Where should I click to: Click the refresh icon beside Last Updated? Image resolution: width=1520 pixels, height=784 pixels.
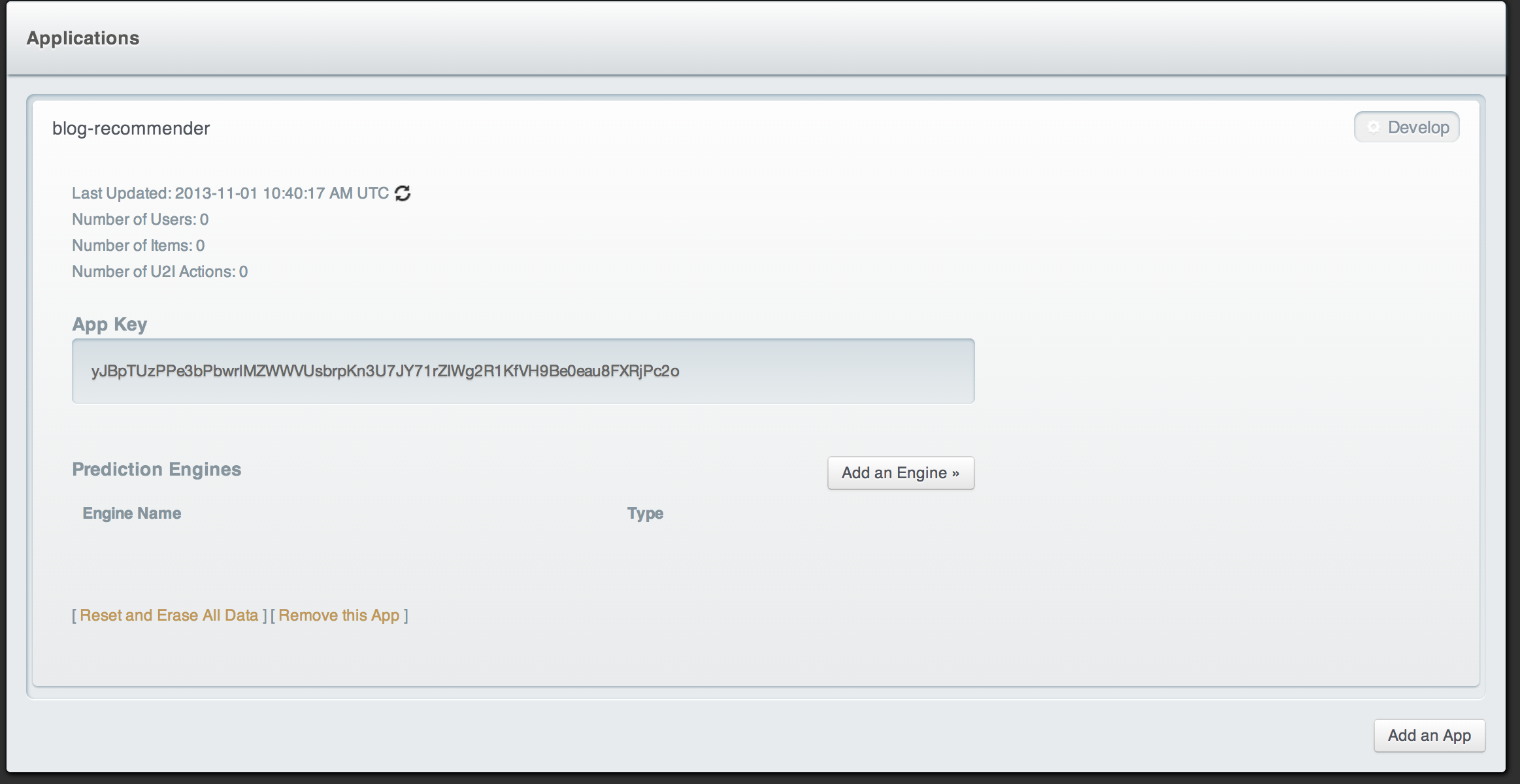pos(403,193)
